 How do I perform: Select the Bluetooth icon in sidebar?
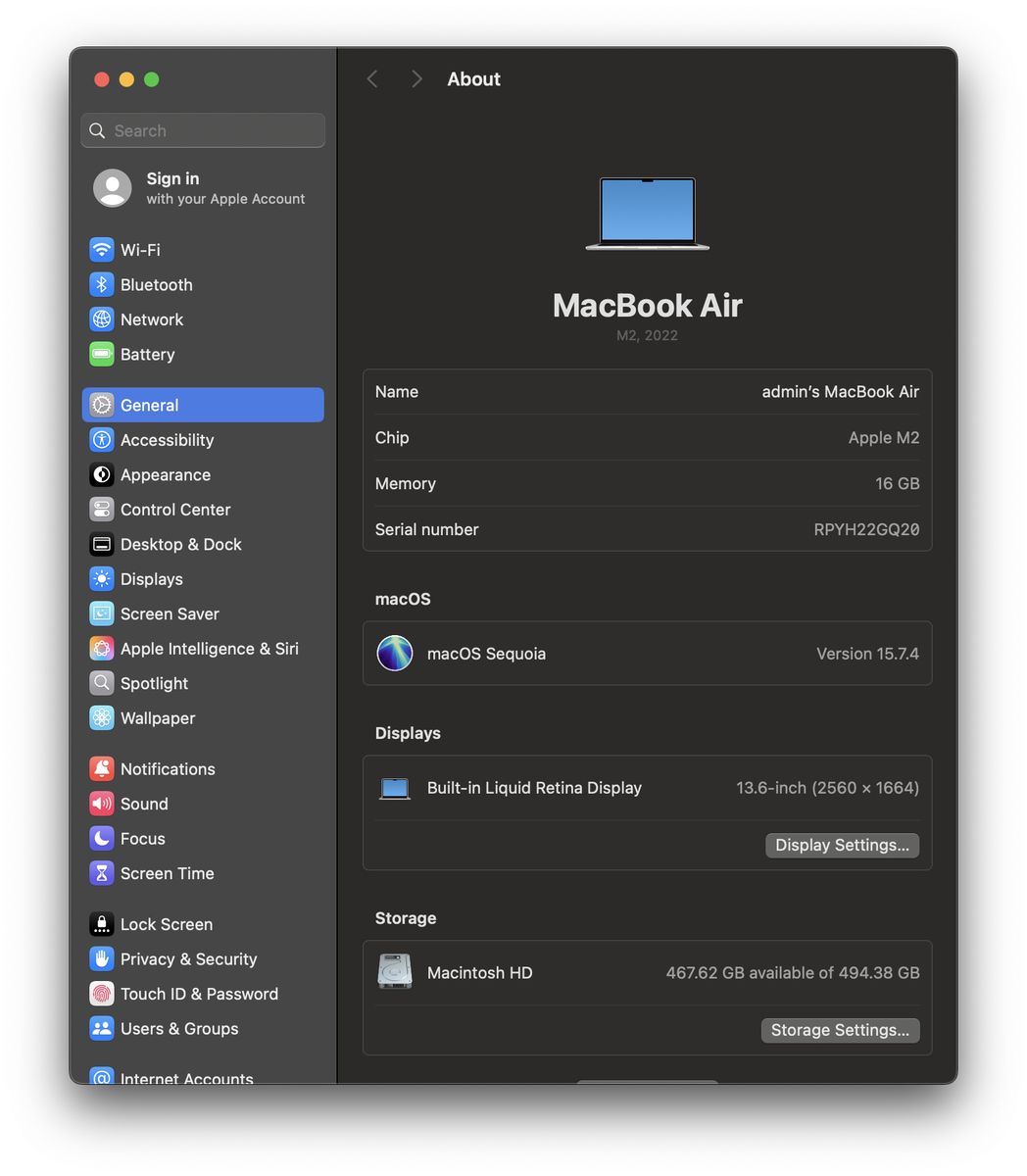click(x=102, y=285)
